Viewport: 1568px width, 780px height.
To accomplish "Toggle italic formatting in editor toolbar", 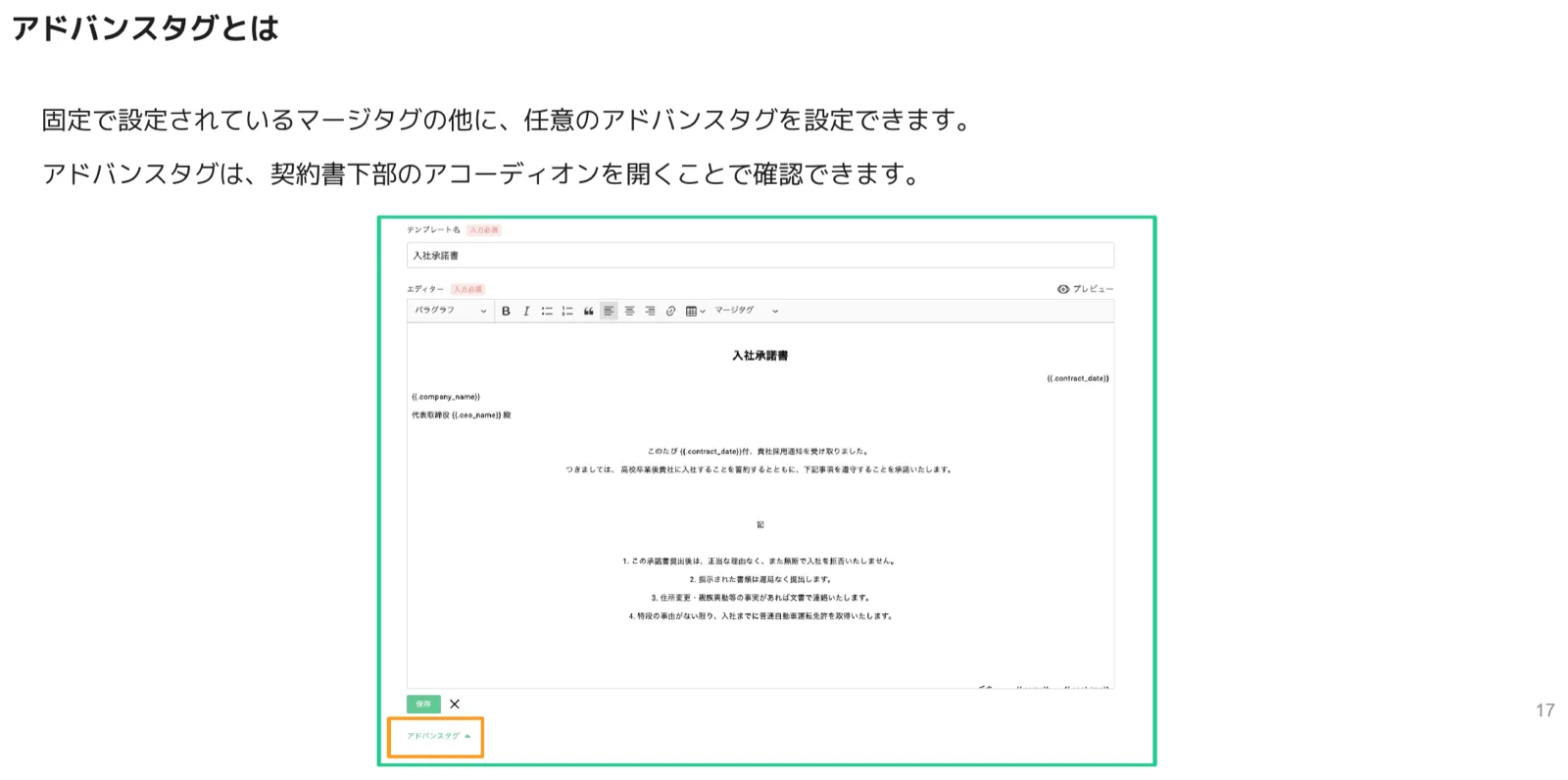I will pyautogui.click(x=526, y=312).
